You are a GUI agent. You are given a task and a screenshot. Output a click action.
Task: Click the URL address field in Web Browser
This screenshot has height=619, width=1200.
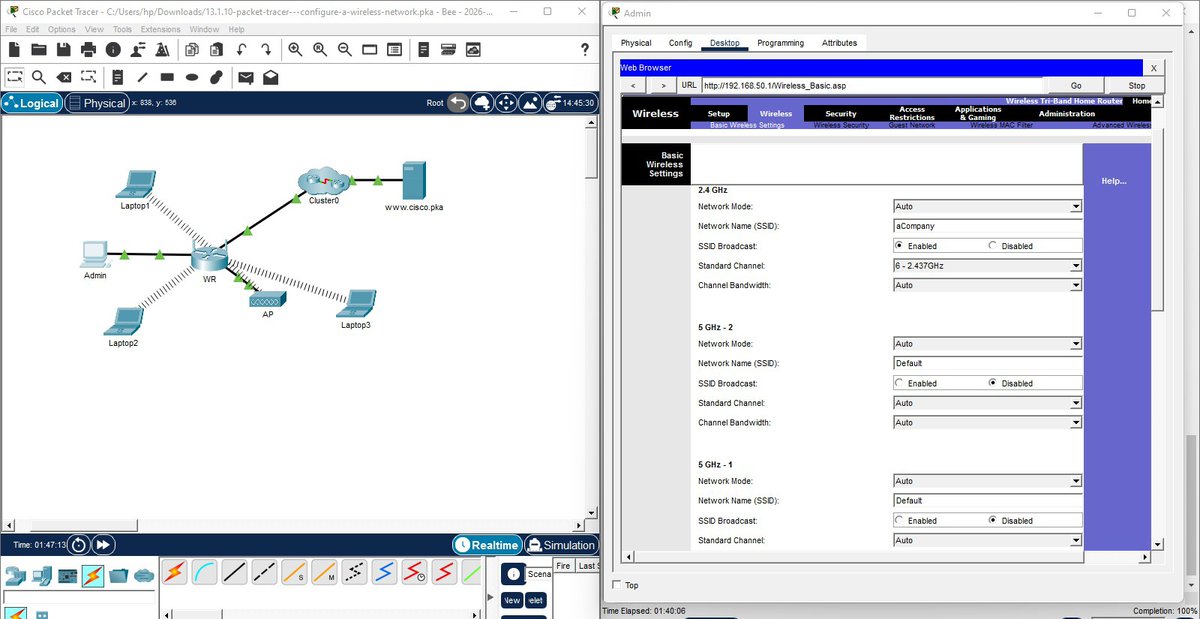pos(872,86)
